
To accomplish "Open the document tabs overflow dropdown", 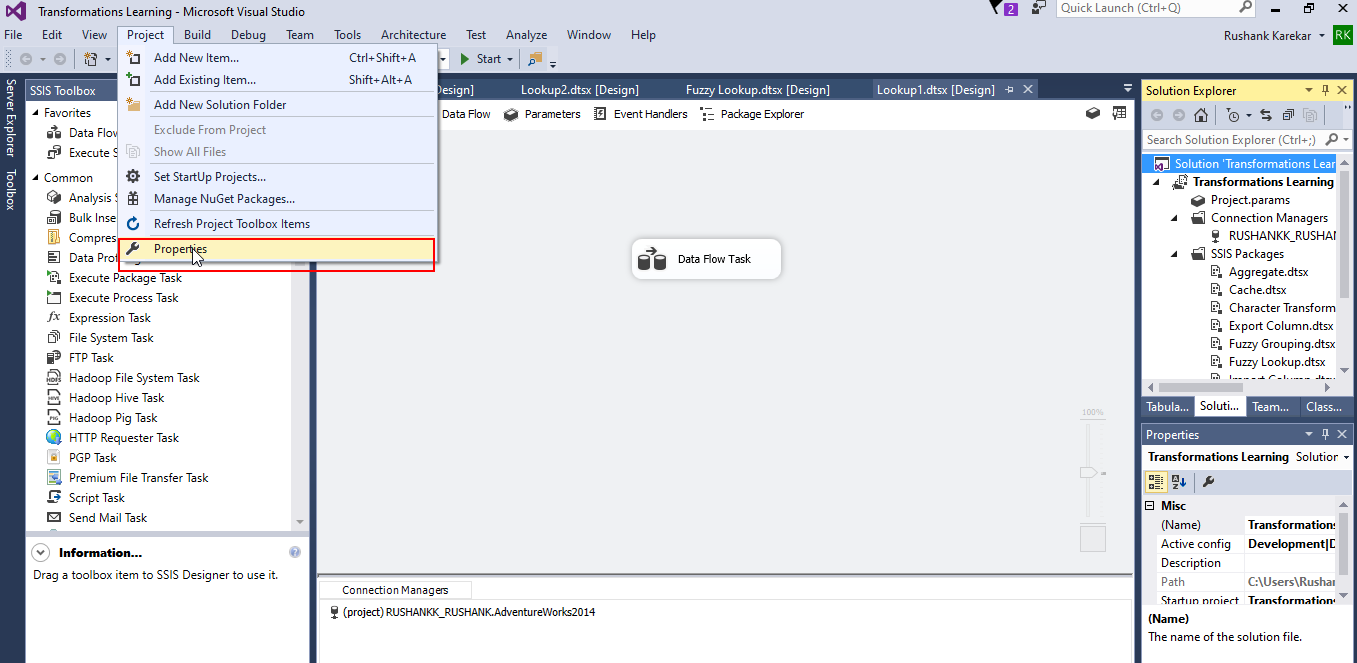I will pos(1128,88).
